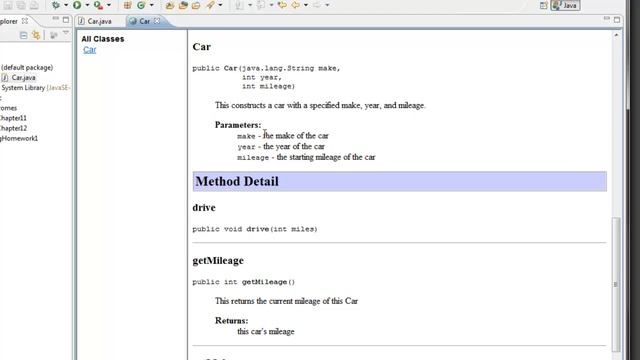This screenshot has width=640, height=360.
Task: Click 'public int getMileage()' signature
Action: pos(243,282)
